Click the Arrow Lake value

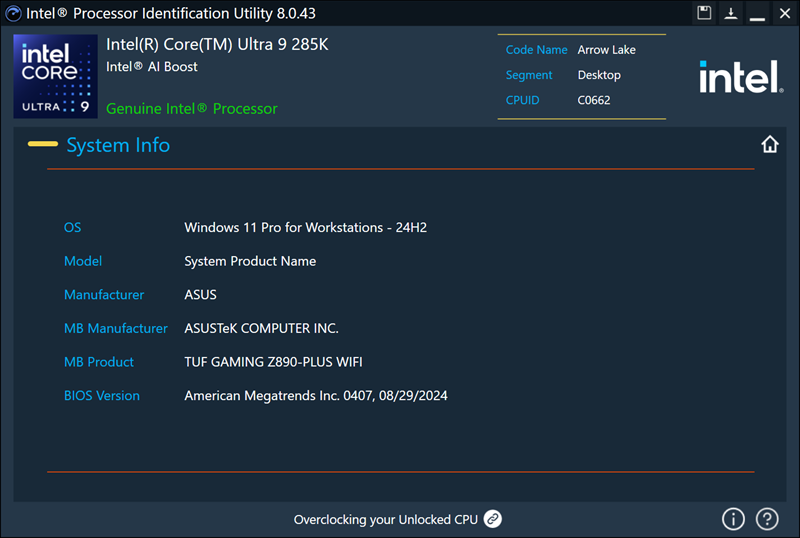607,50
